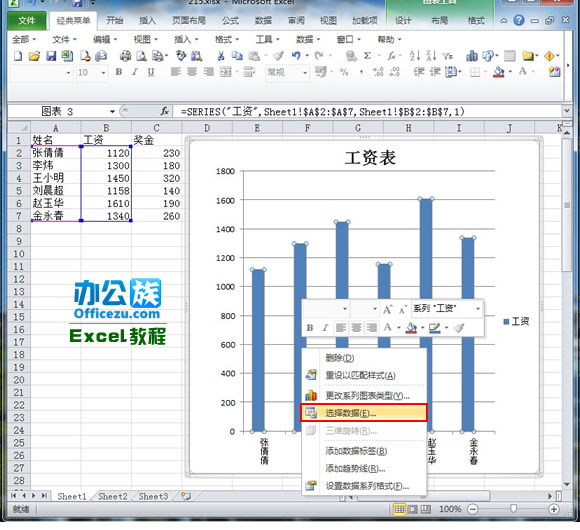580x530 pixels.
Task: Choose 更改系列图表类型(Y)... in menu
Action: [x=364, y=396]
